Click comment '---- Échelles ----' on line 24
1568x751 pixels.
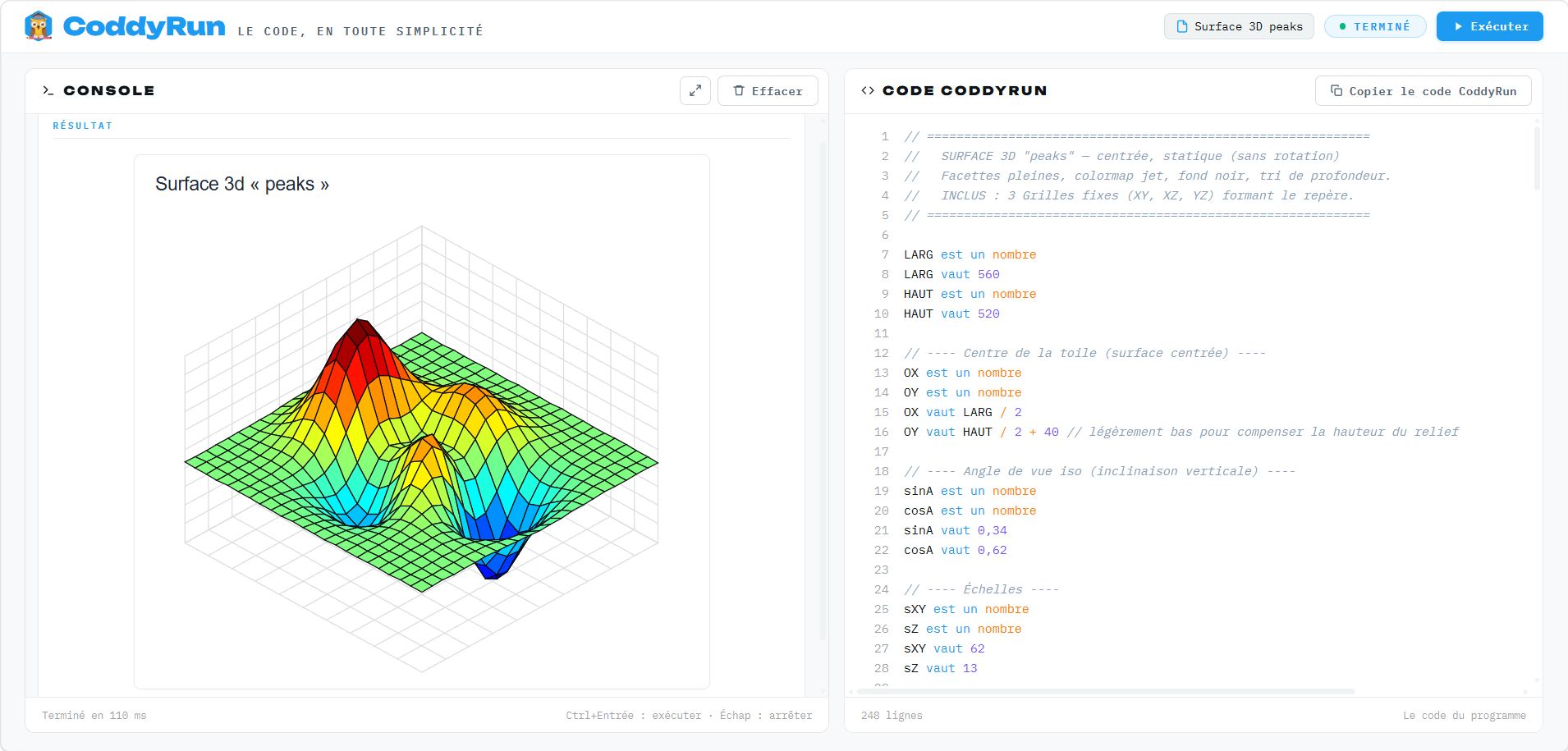(982, 589)
